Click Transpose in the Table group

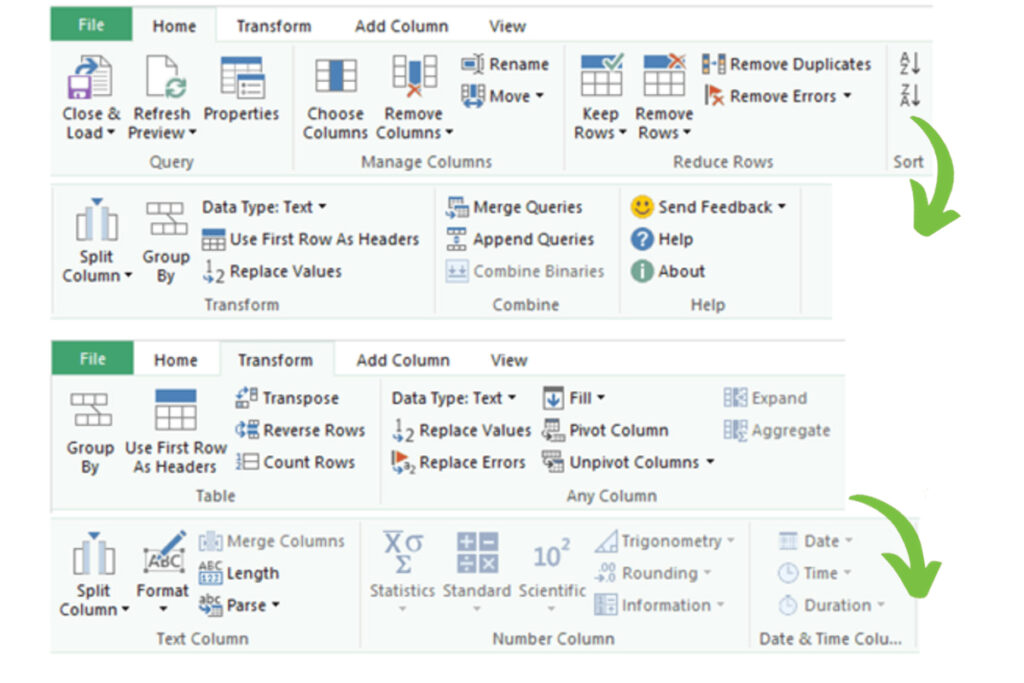pyautogui.click(x=288, y=398)
